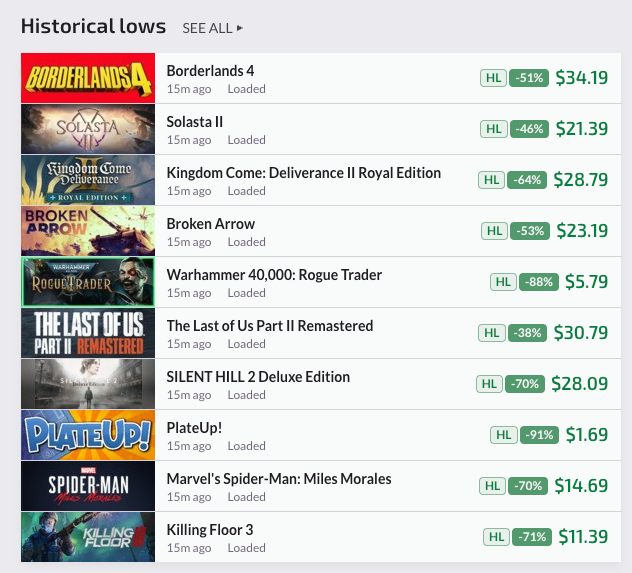Click Loaded store label under Borderlands 4

coord(246,89)
